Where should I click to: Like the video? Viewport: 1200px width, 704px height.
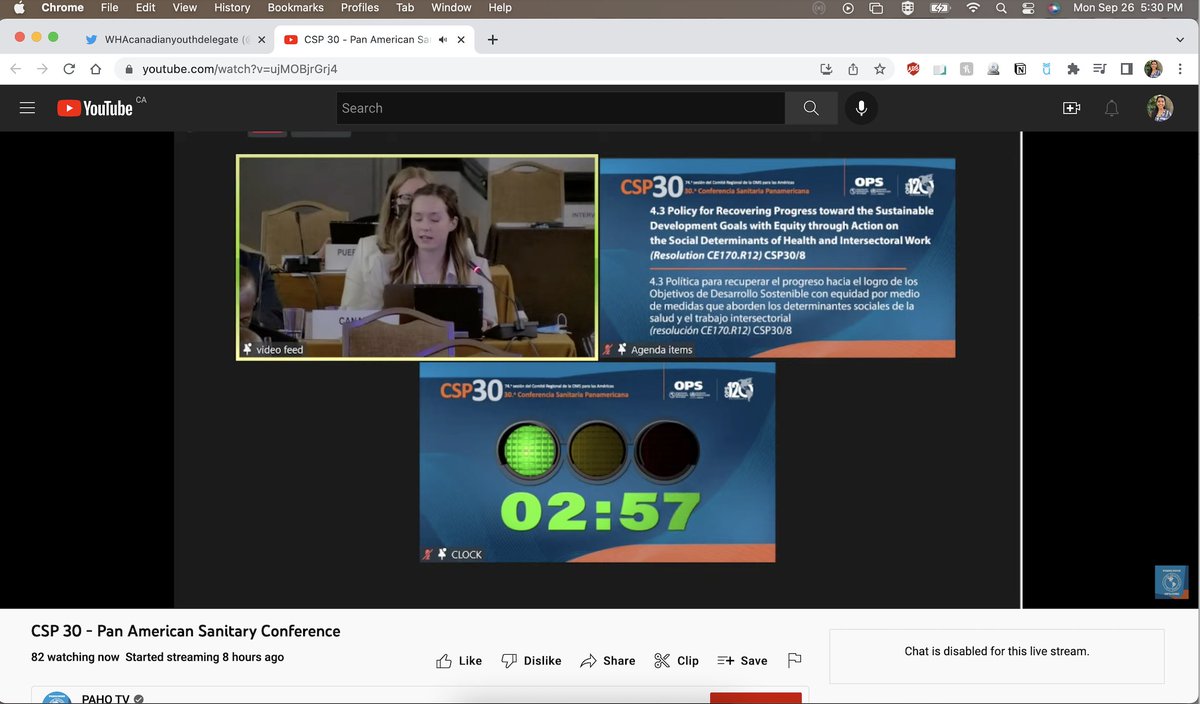click(x=459, y=660)
